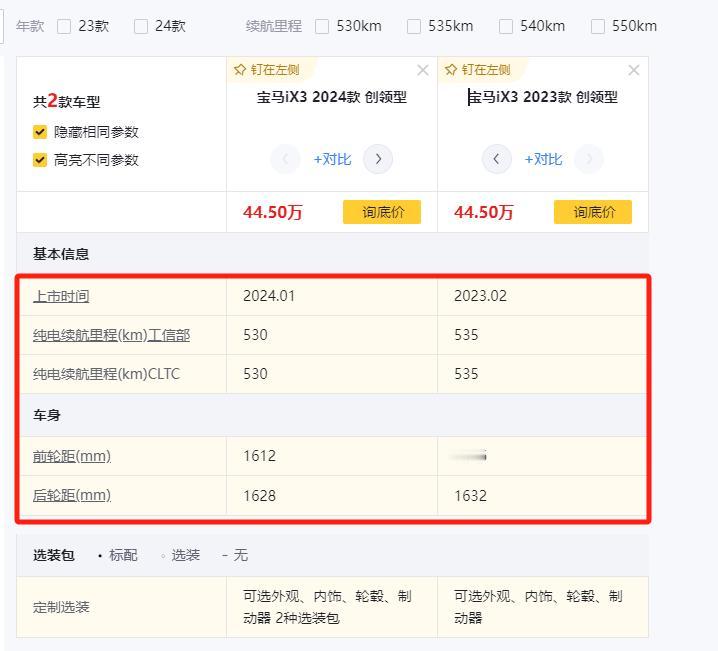Move the 2024款 column right with arrow
718x651 pixels.
point(378,159)
